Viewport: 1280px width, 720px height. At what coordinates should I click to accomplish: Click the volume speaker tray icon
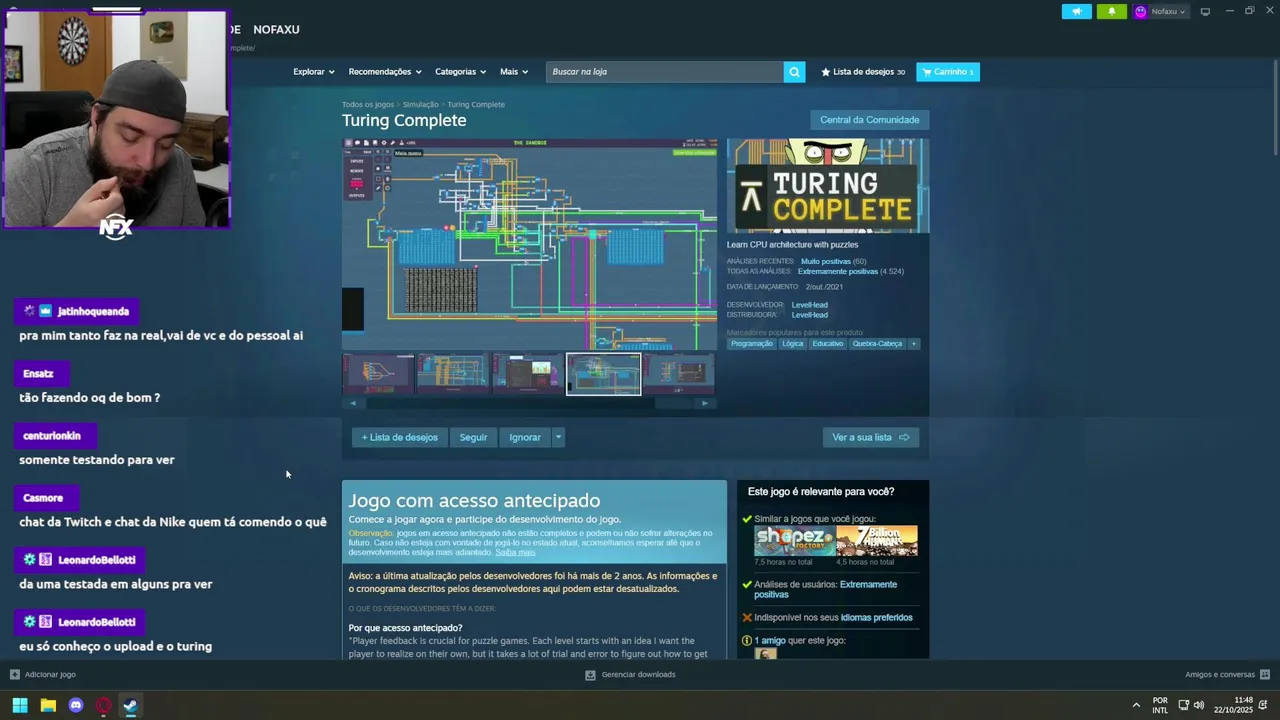pos(1199,705)
